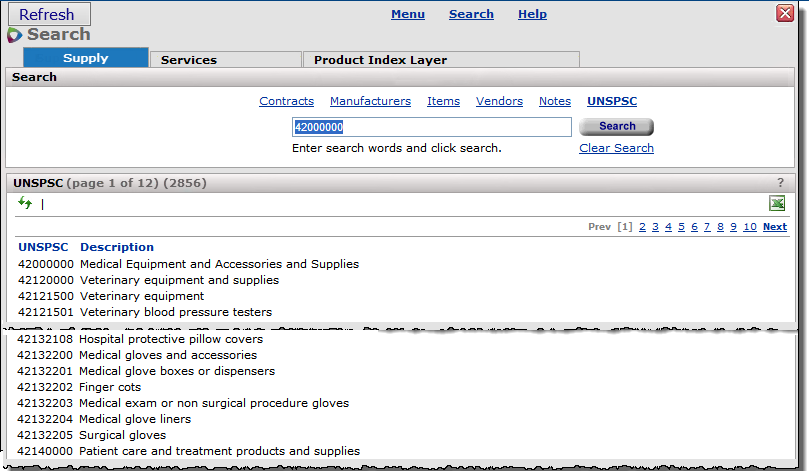Open the Menu link at top
The image size is (809, 471).
407,14
